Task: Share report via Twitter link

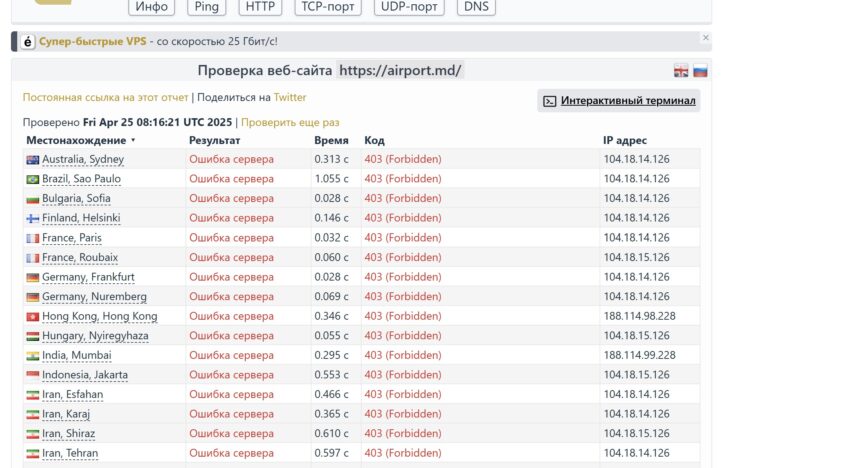Action: click(x=290, y=98)
